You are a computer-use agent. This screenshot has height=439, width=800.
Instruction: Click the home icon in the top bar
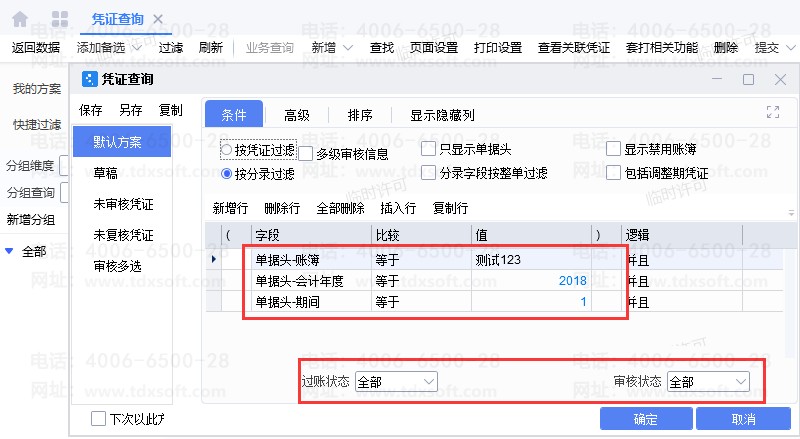point(20,19)
